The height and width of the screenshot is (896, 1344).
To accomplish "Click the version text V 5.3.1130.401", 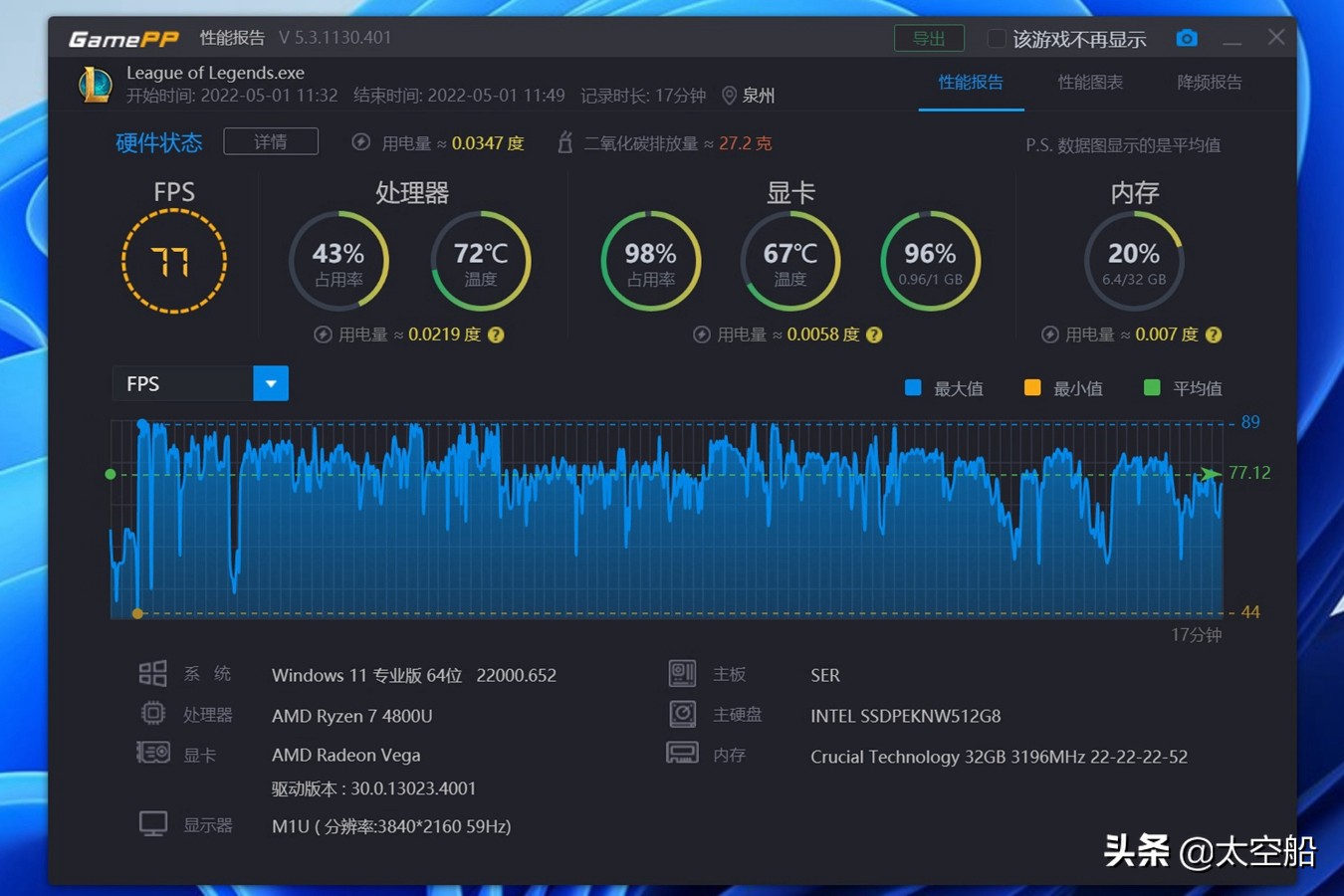I will click(x=336, y=38).
